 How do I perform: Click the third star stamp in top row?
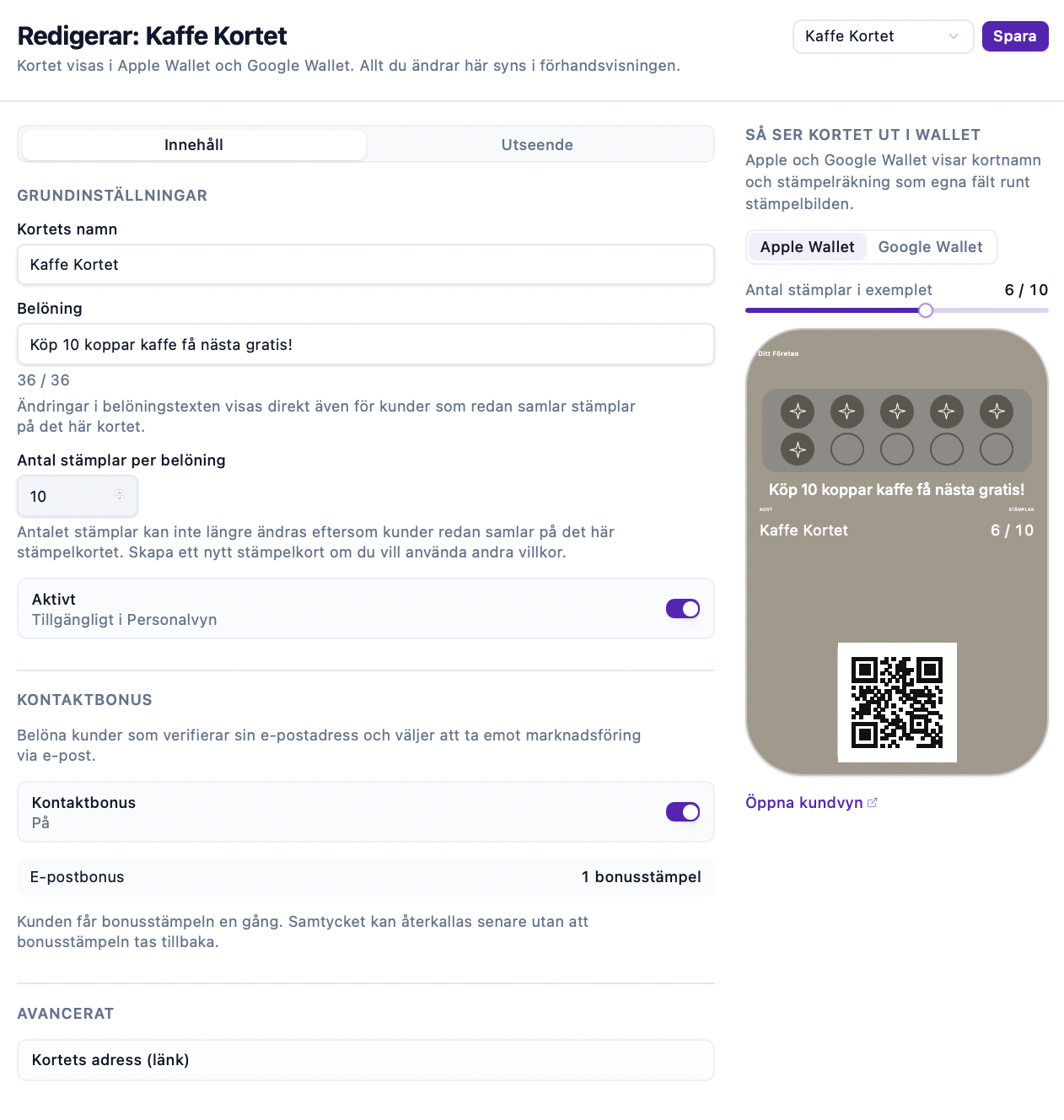pos(897,412)
